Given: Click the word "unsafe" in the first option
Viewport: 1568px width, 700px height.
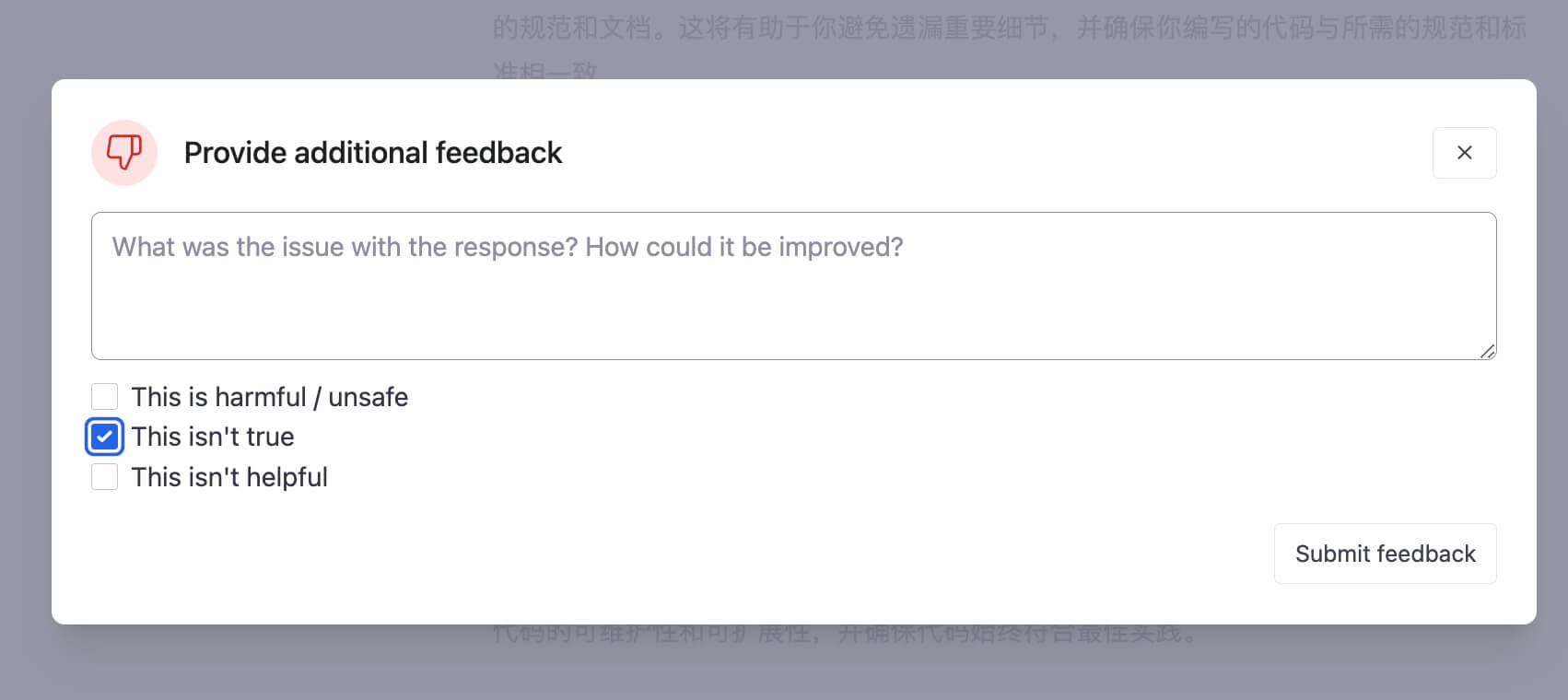Looking at the screenshot, I should (368, 397).
